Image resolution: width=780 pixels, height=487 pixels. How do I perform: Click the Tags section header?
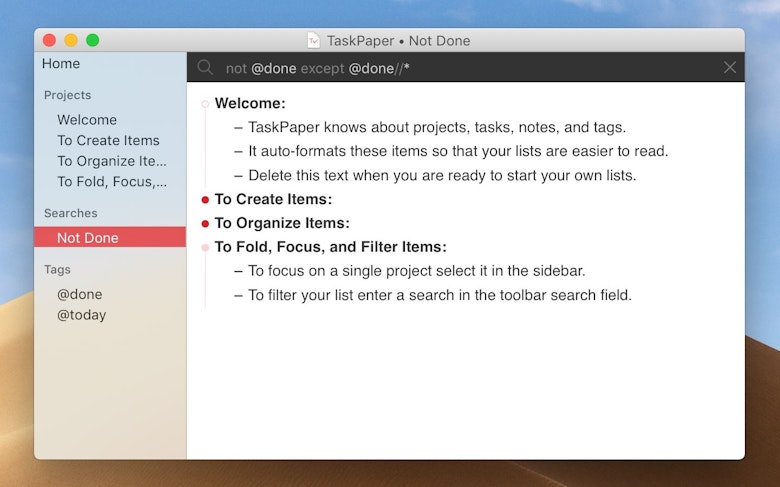coord(57,270)
